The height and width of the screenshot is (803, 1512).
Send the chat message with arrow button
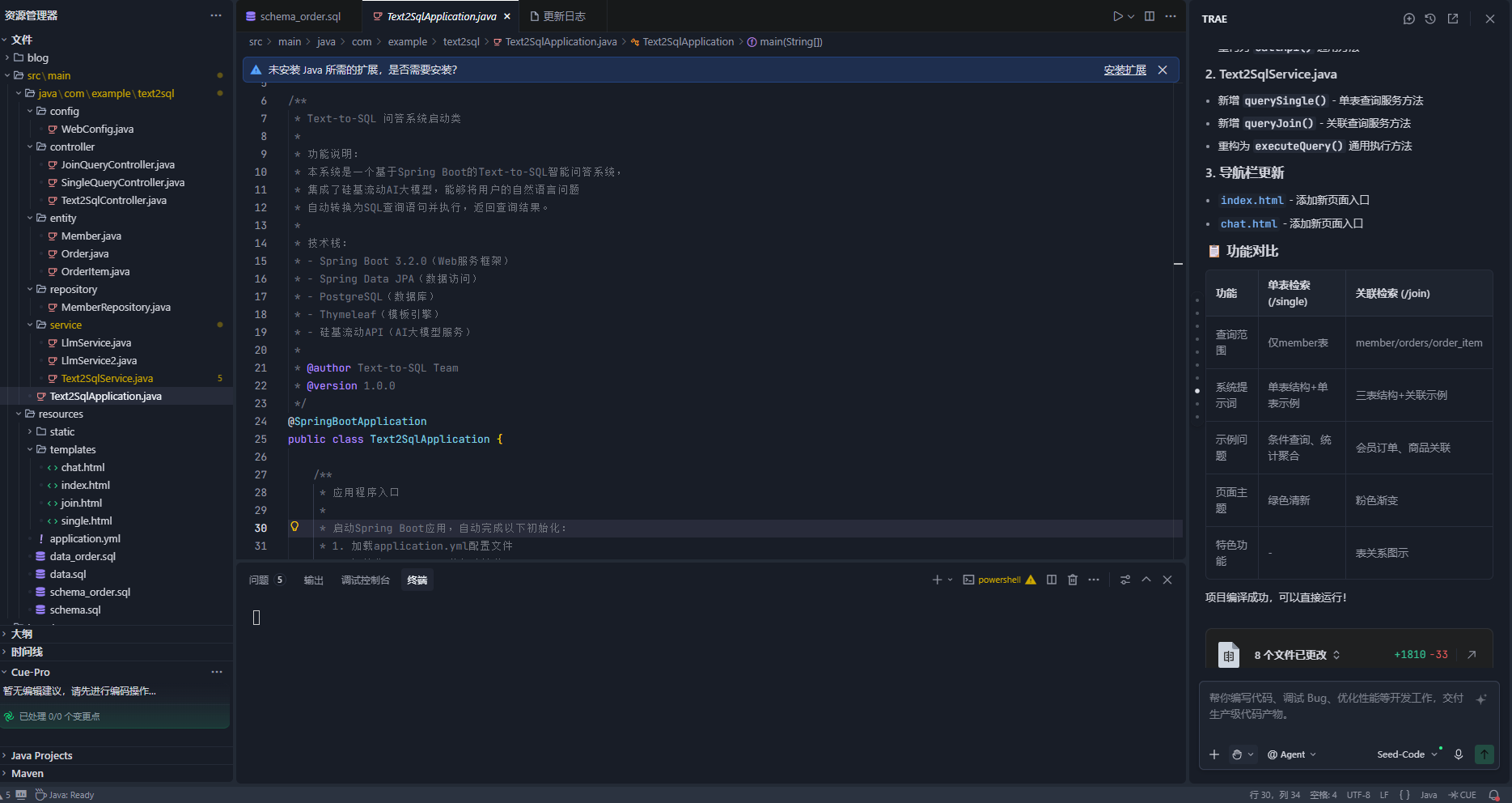(x=1484, y=754)
